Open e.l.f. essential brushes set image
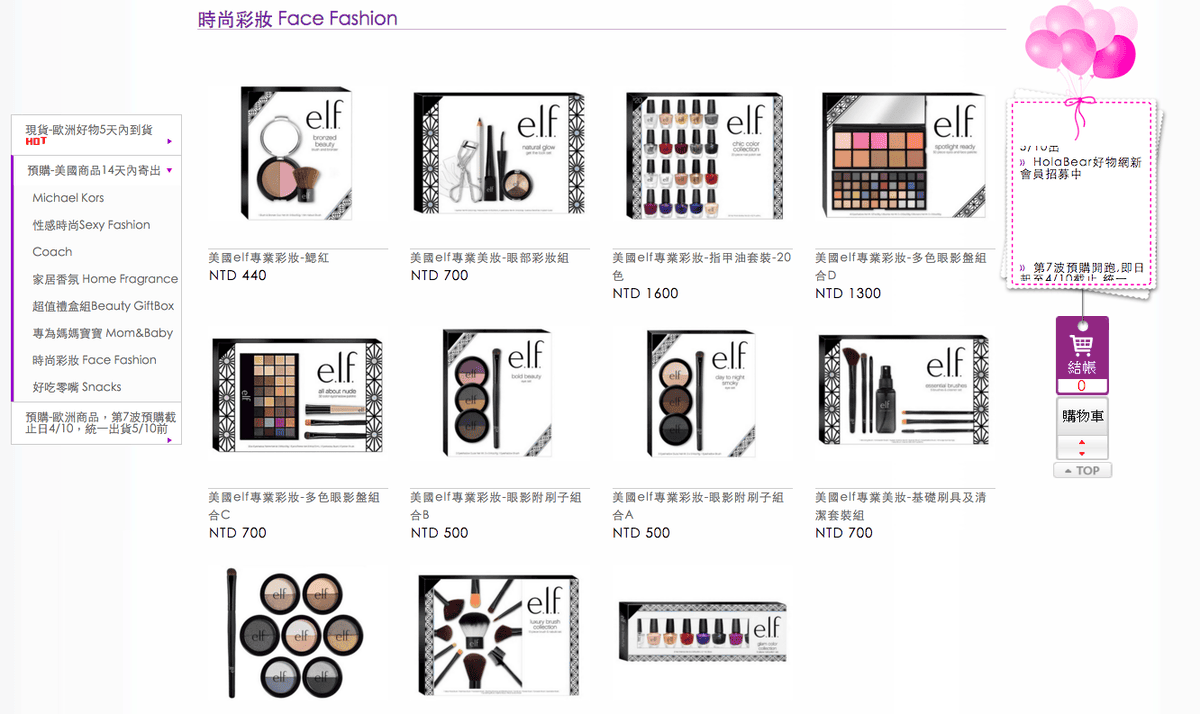Viewport: 1200px width, 714px height. [904, 393]
